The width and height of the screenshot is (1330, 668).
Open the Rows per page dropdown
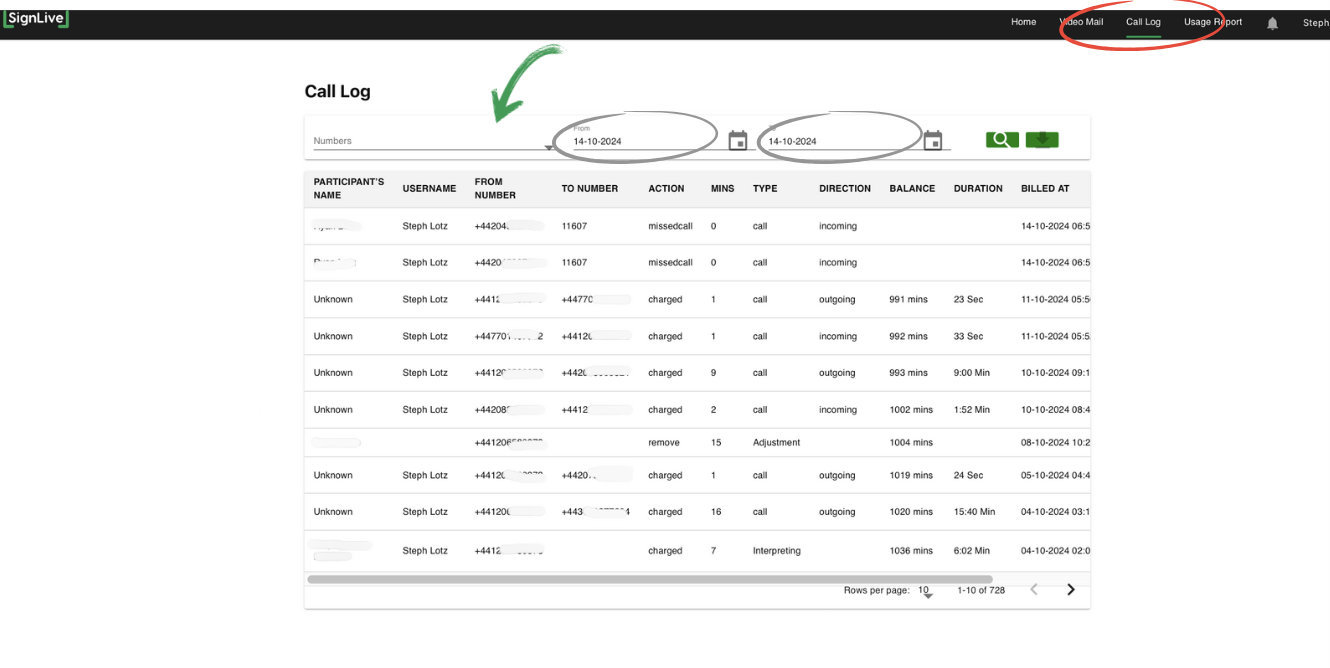(x=926, y=591)
